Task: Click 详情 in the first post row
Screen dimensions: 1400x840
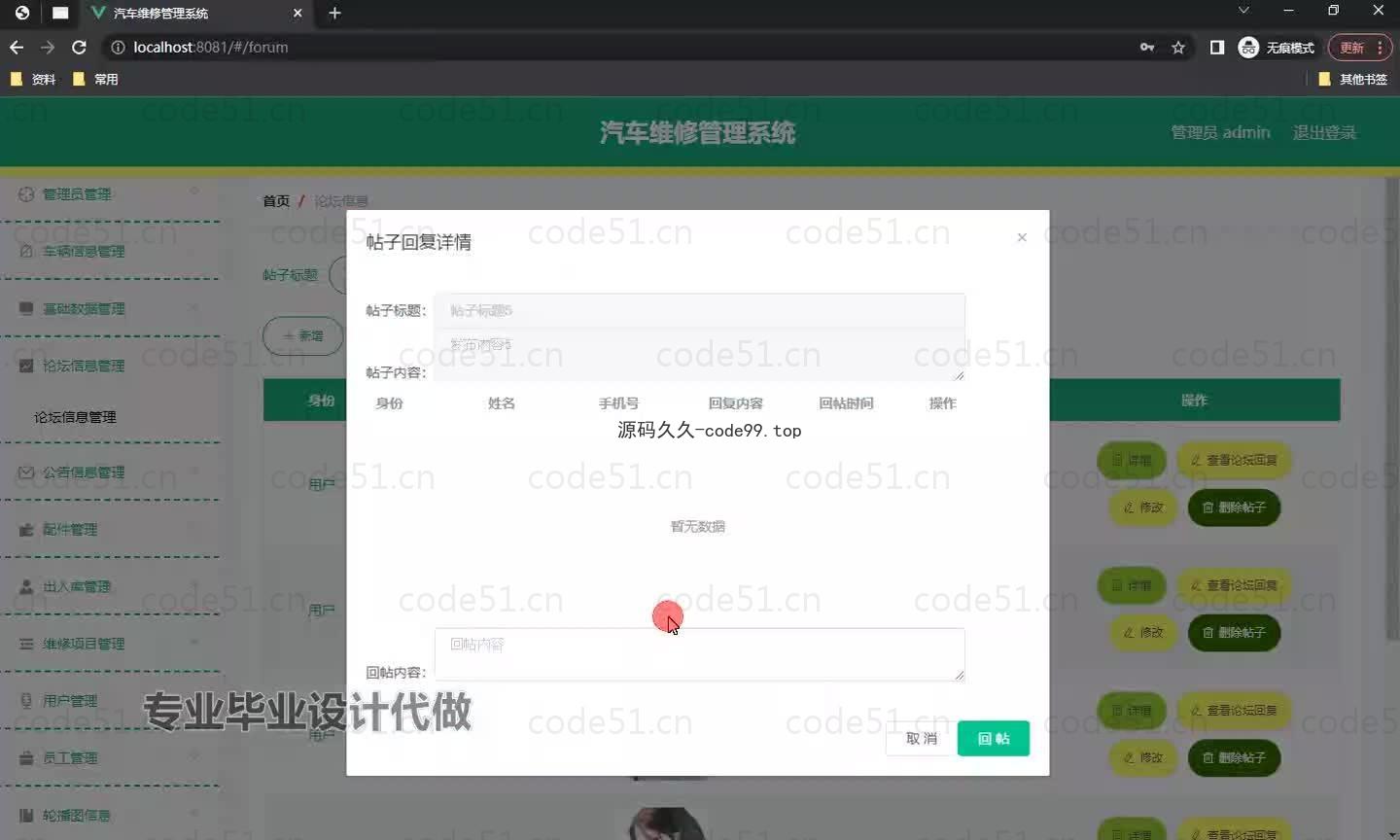Action: coord(1132,460)
